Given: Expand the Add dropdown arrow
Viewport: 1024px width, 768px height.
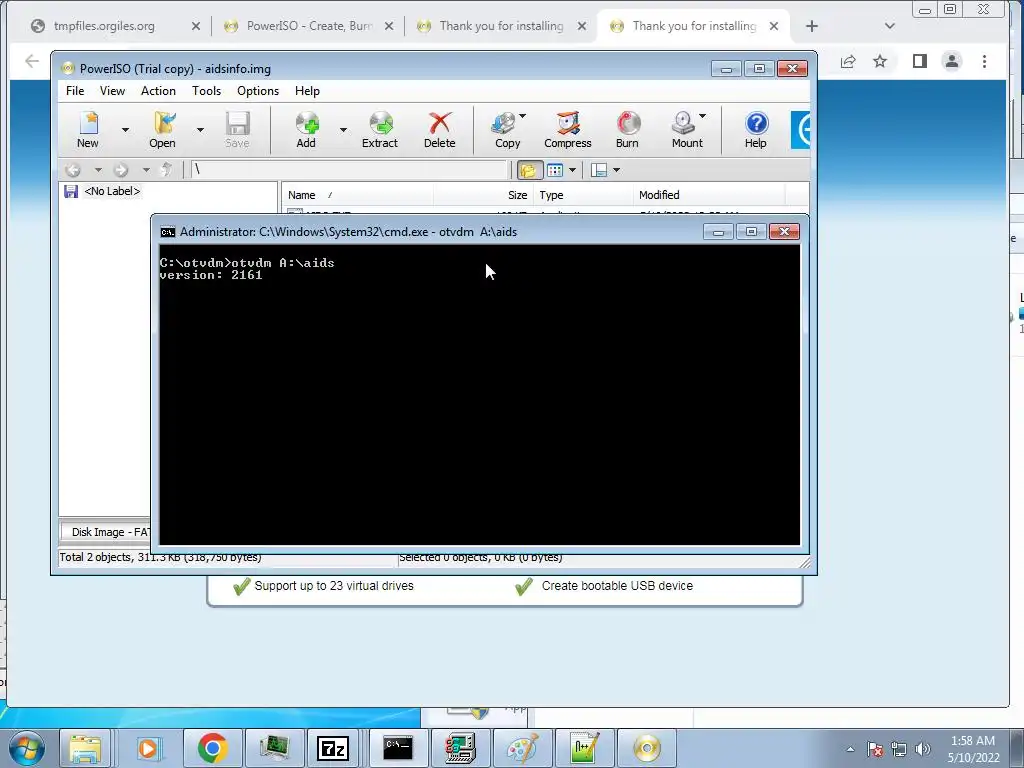Looking at the screenshot, I should [343, 130].
